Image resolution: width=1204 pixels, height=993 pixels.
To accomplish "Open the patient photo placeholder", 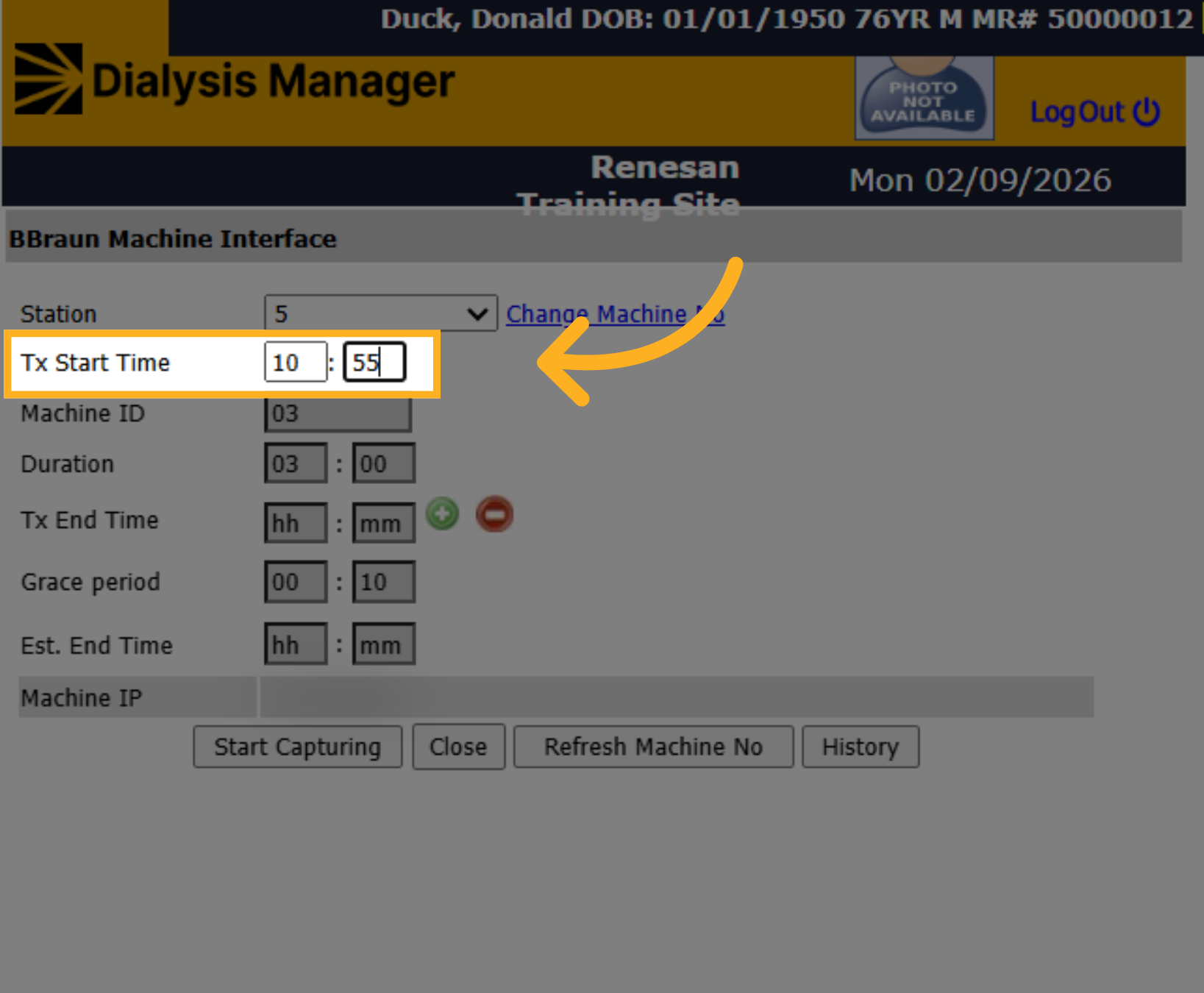I will 925,97.
